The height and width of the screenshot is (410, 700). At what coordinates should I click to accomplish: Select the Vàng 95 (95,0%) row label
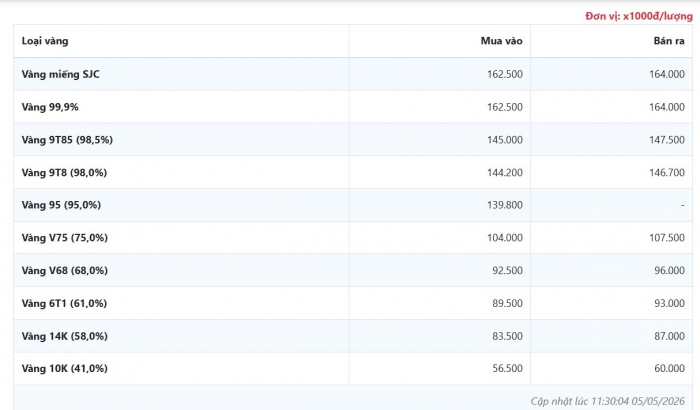pos(61,205)
